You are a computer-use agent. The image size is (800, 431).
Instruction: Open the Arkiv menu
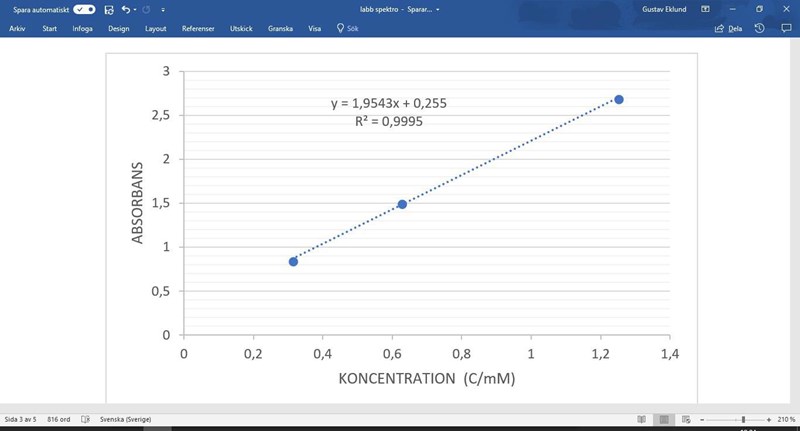(17, 29)
